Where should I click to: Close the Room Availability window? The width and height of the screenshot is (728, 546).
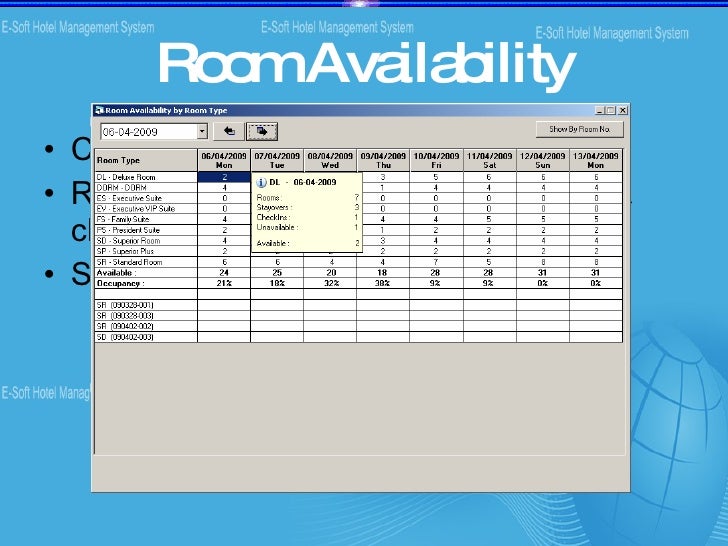pyautogui.click(x=623, y=110)
